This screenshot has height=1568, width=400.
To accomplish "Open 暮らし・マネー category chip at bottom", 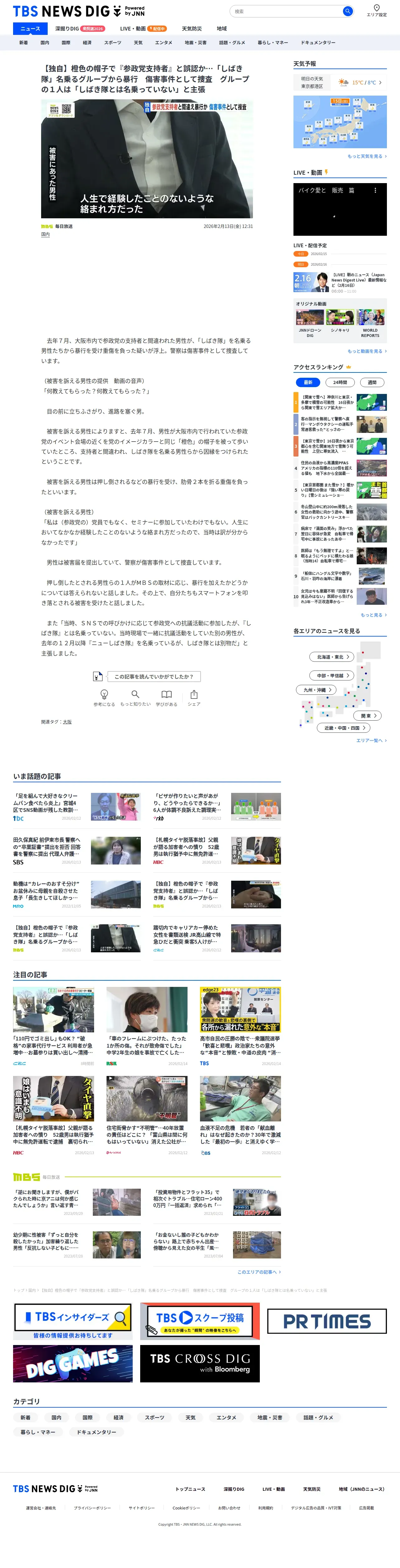I will (x=38, y=1432).
